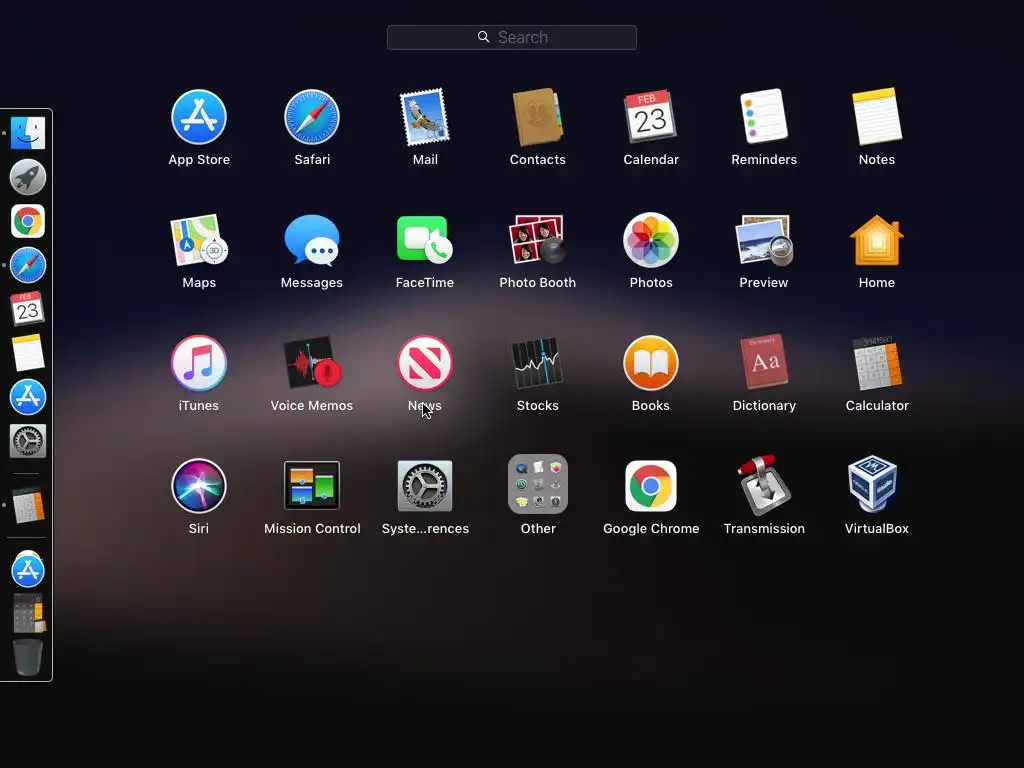Viewport: 1024px width, 768px height.
Task: Click the Launchpad rocket in the Dock
Action: click(x=27, y=177)
